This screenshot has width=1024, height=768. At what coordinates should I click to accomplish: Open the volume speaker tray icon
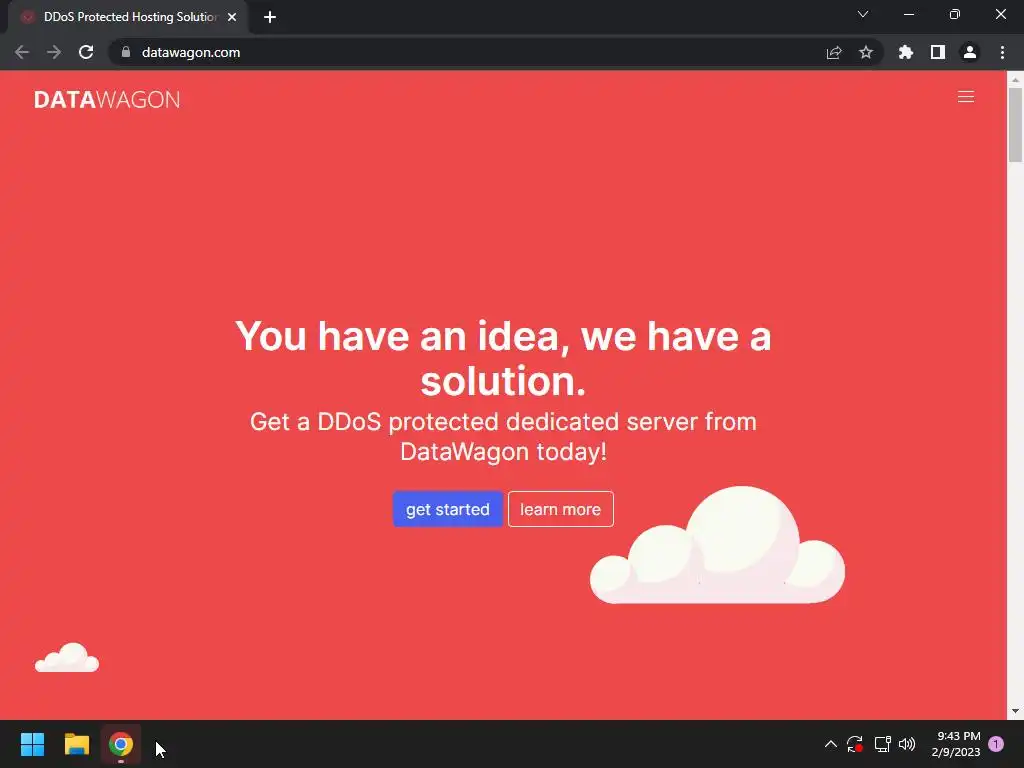(x=907, y=744)
